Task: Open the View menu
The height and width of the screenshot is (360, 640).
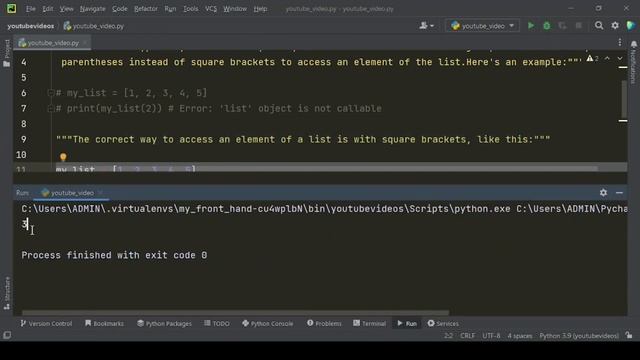Action: tap(66, 9)
